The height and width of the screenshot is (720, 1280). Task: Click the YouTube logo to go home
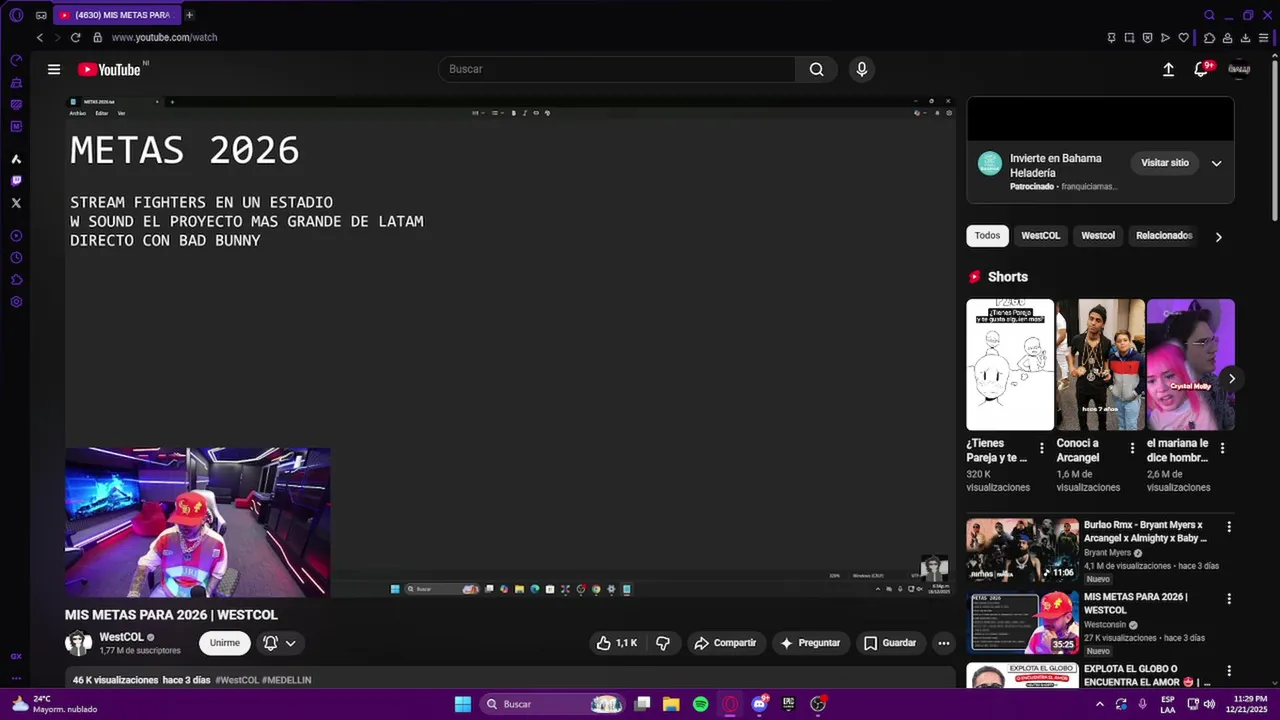[110, 69]
